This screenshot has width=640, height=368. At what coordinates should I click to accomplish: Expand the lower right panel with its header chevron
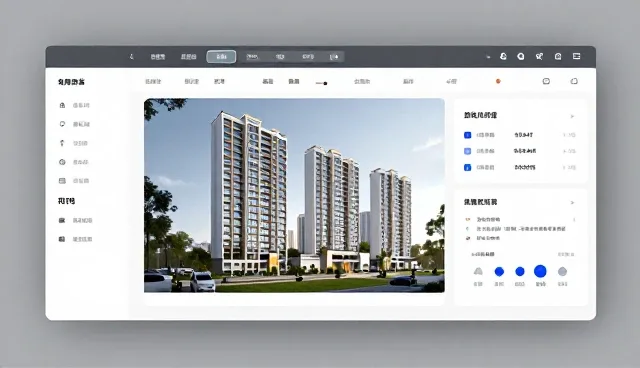[x=572, y=203]
